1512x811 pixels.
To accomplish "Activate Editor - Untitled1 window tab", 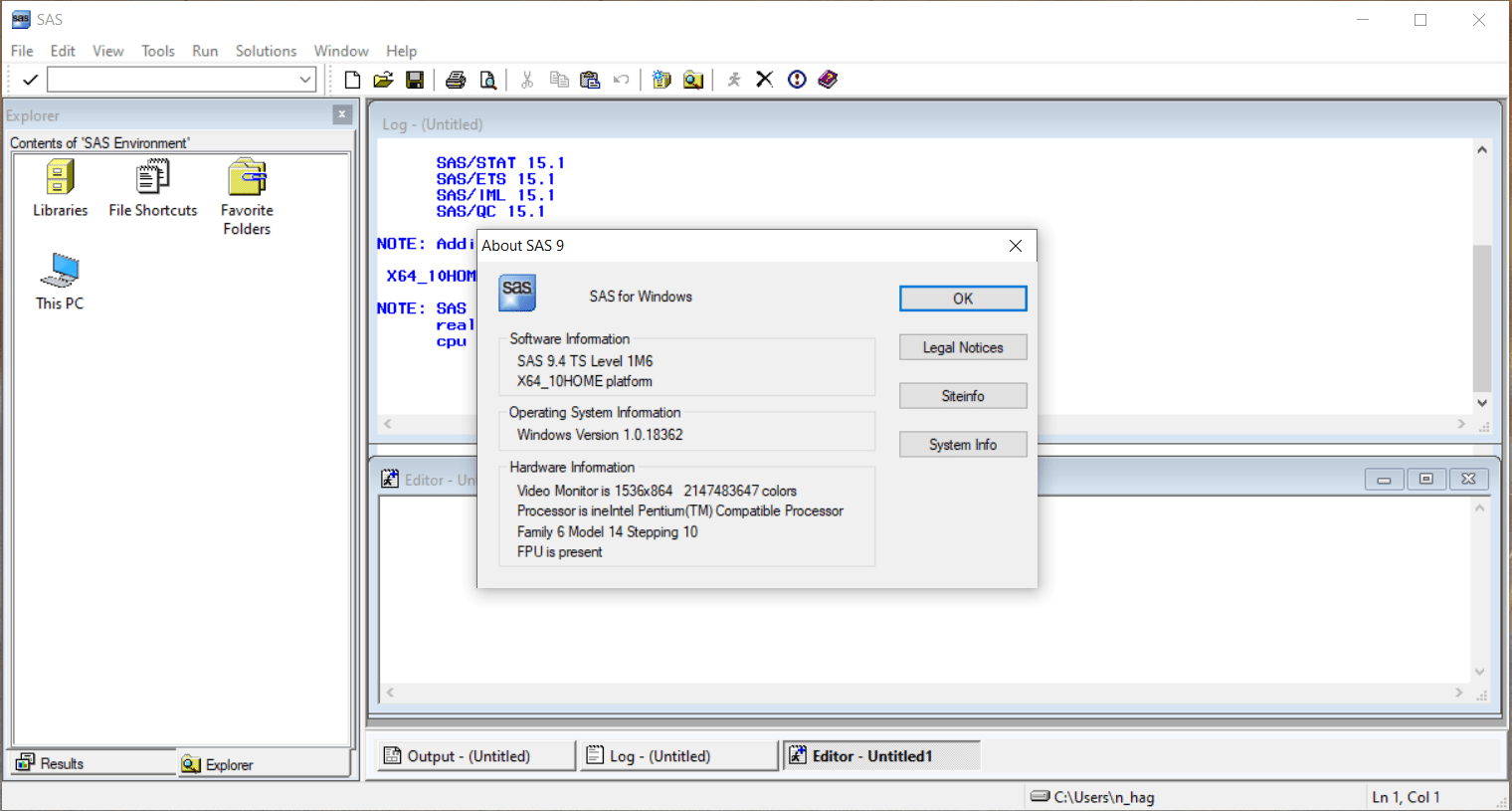I will (881, 756).
